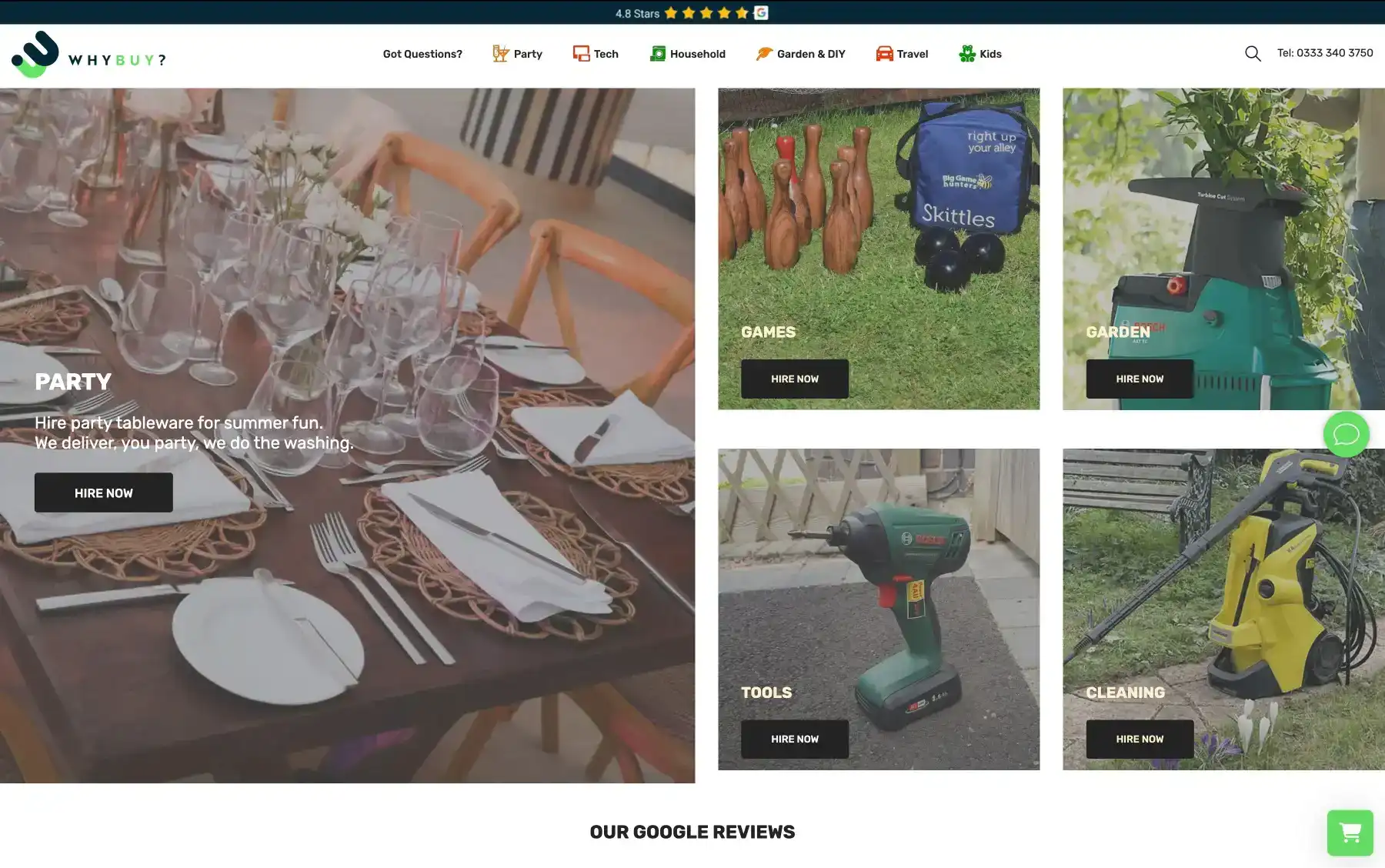
Task: Click the Tech devices icon
Action: pos(581,53)
